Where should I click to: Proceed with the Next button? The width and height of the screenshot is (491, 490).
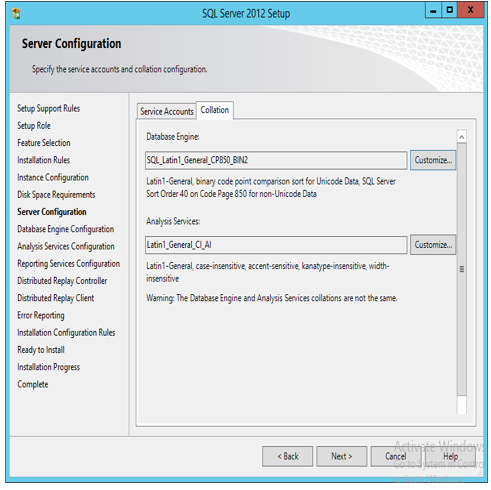(x=342, y=456)
